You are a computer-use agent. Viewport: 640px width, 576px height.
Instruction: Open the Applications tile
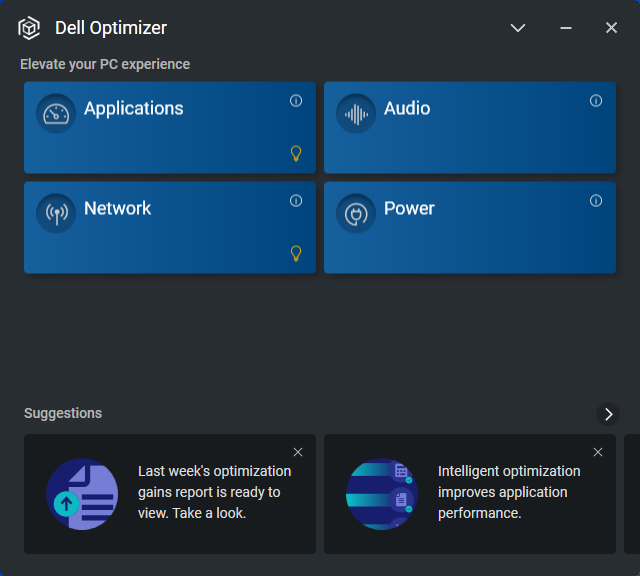coord(170,127)
